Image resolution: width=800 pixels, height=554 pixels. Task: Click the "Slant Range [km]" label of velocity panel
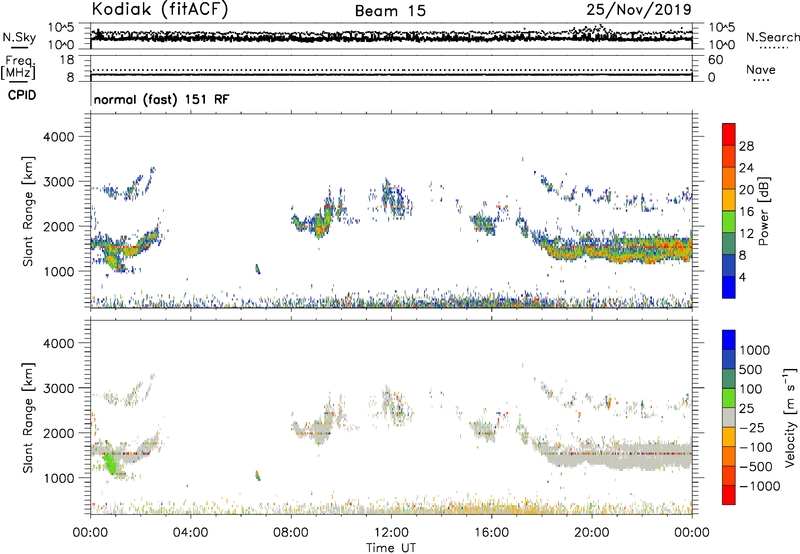28,417
